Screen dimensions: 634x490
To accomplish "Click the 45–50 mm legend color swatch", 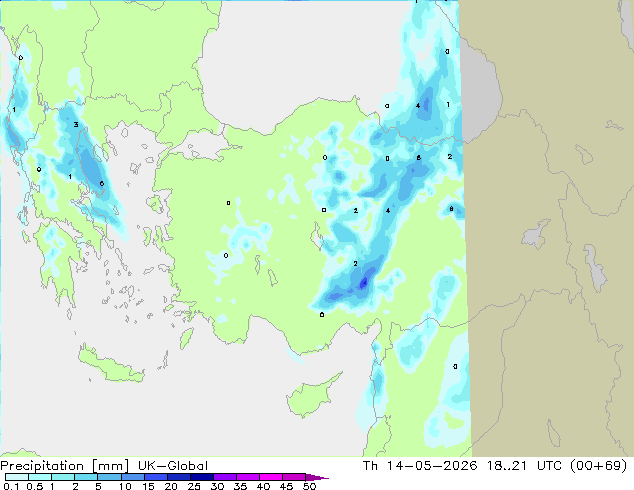I will (x=294, y=477).
